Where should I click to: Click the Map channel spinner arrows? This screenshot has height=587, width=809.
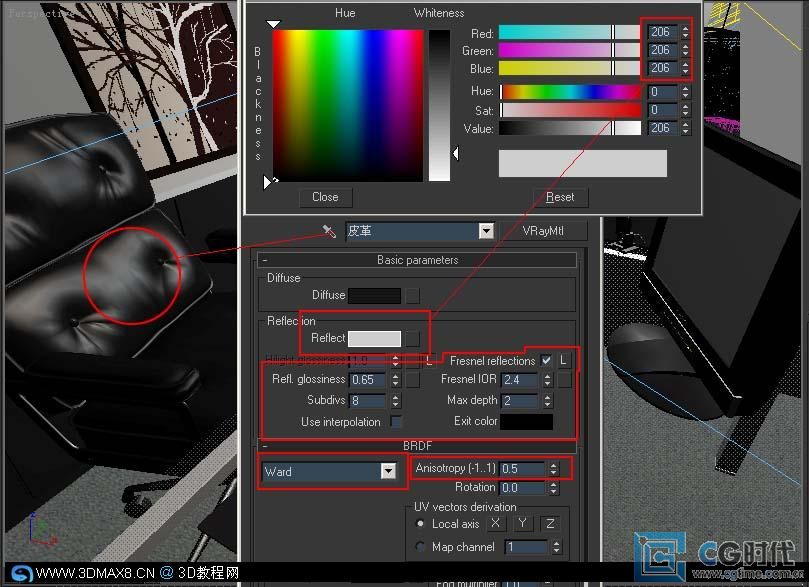[x=556, y=547]
